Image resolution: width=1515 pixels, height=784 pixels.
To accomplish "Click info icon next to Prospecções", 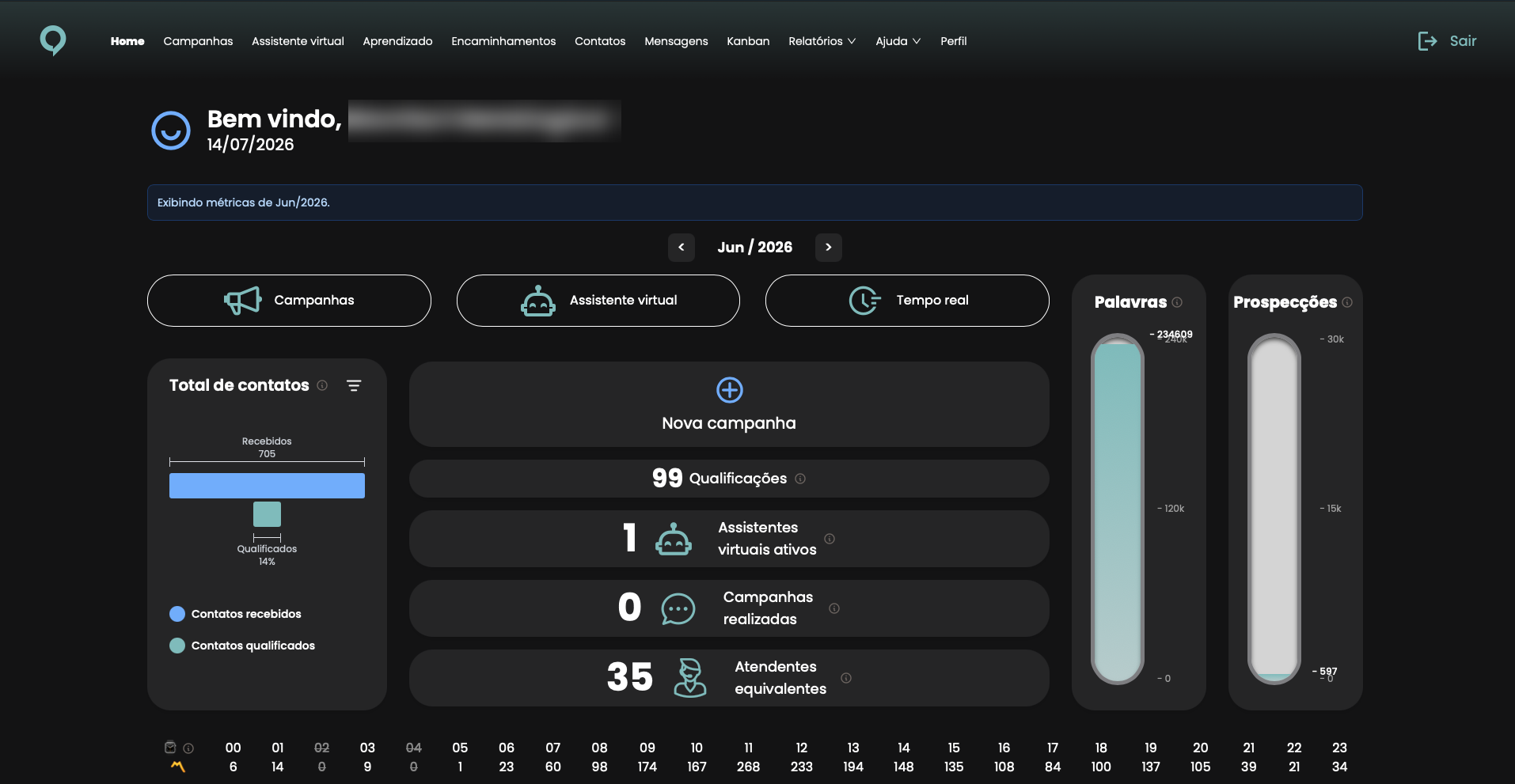I will 1347,302.
